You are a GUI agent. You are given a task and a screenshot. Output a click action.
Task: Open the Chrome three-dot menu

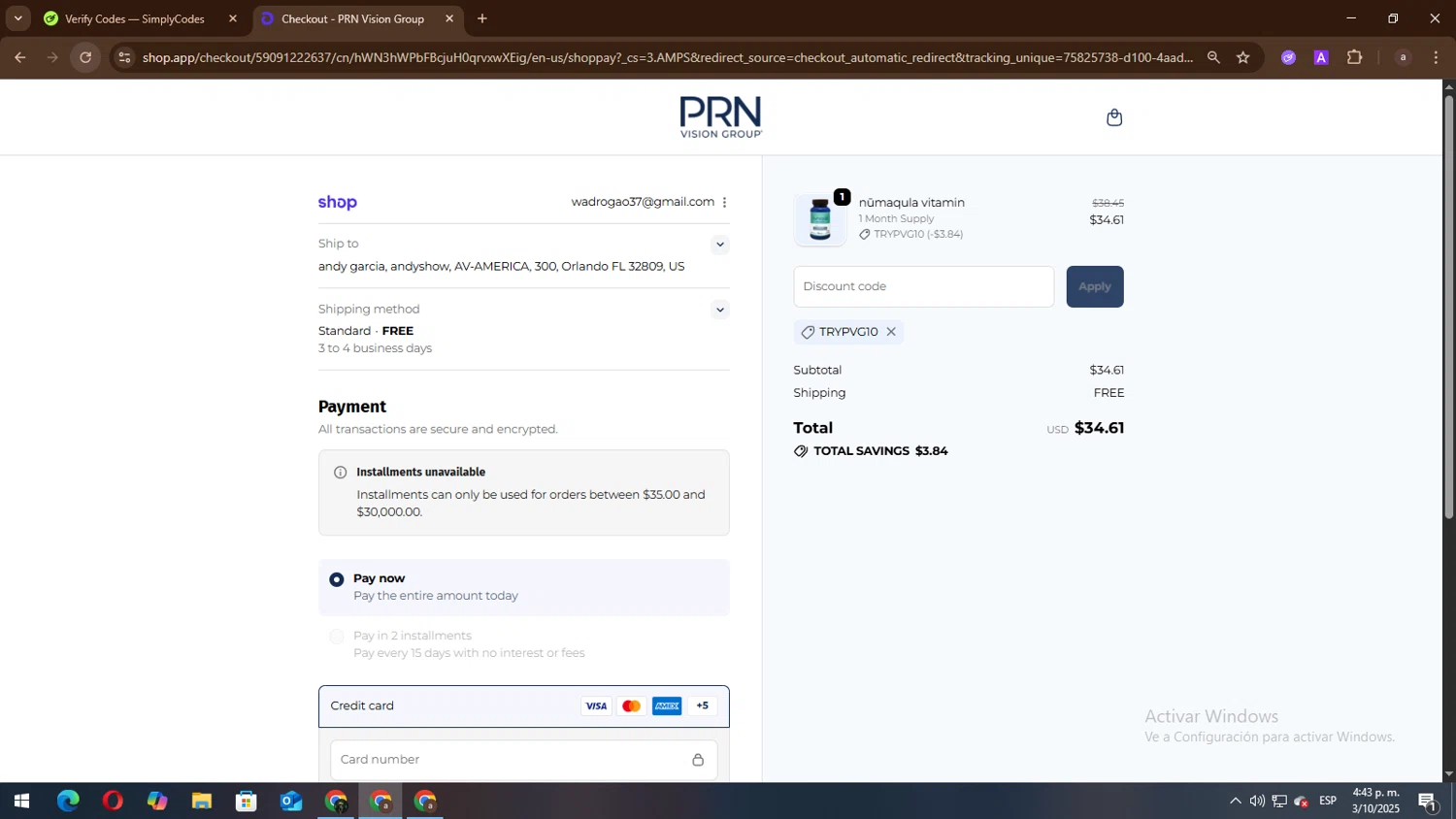coord(1437,57)
